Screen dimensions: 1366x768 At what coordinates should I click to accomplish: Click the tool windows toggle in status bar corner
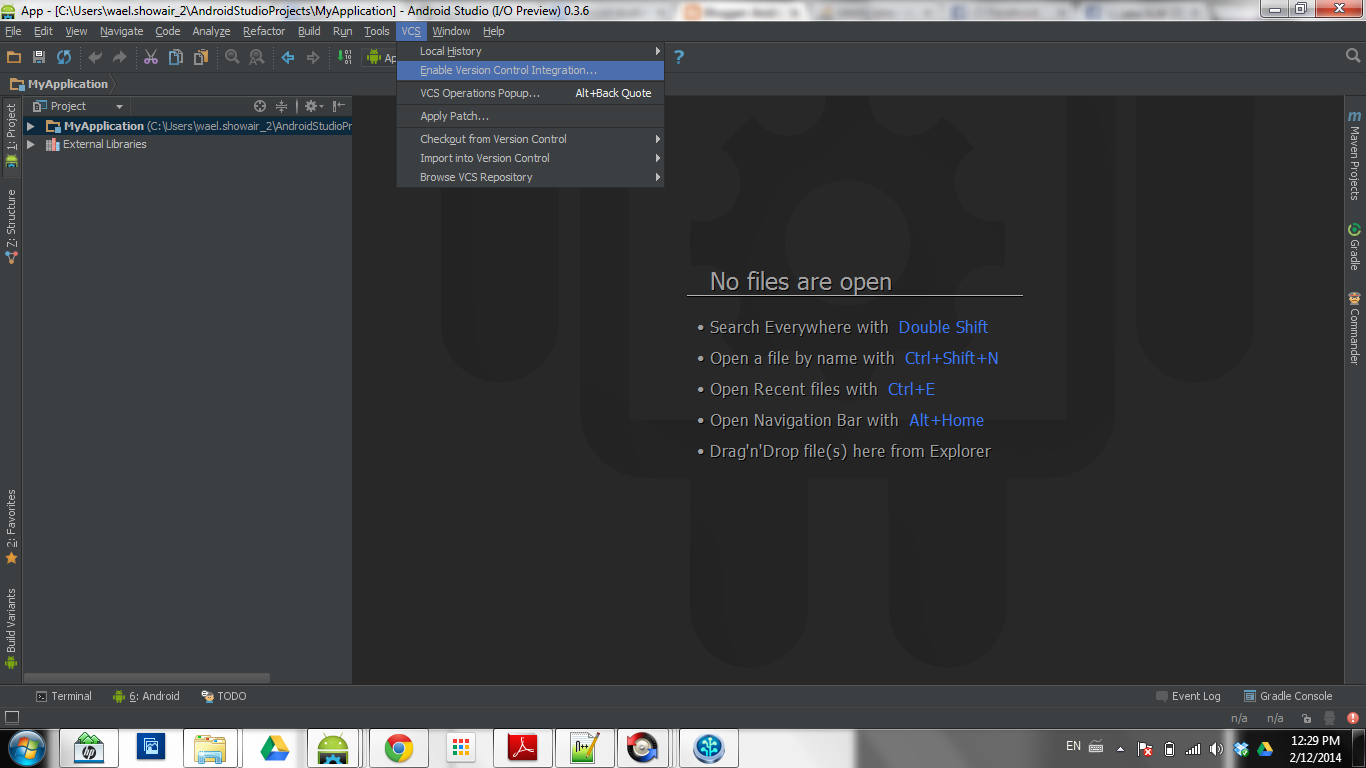12,717
